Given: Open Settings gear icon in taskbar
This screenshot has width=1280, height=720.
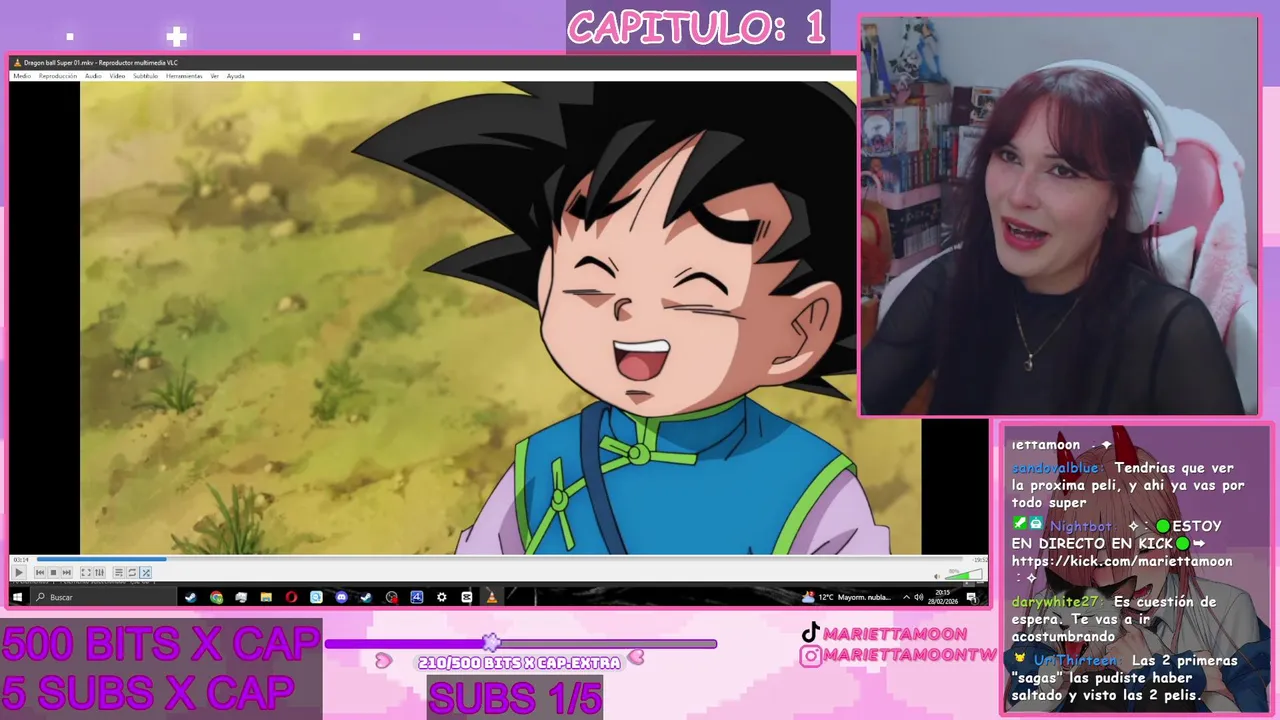Looking at the screenshot, I should tap(441, 597).
